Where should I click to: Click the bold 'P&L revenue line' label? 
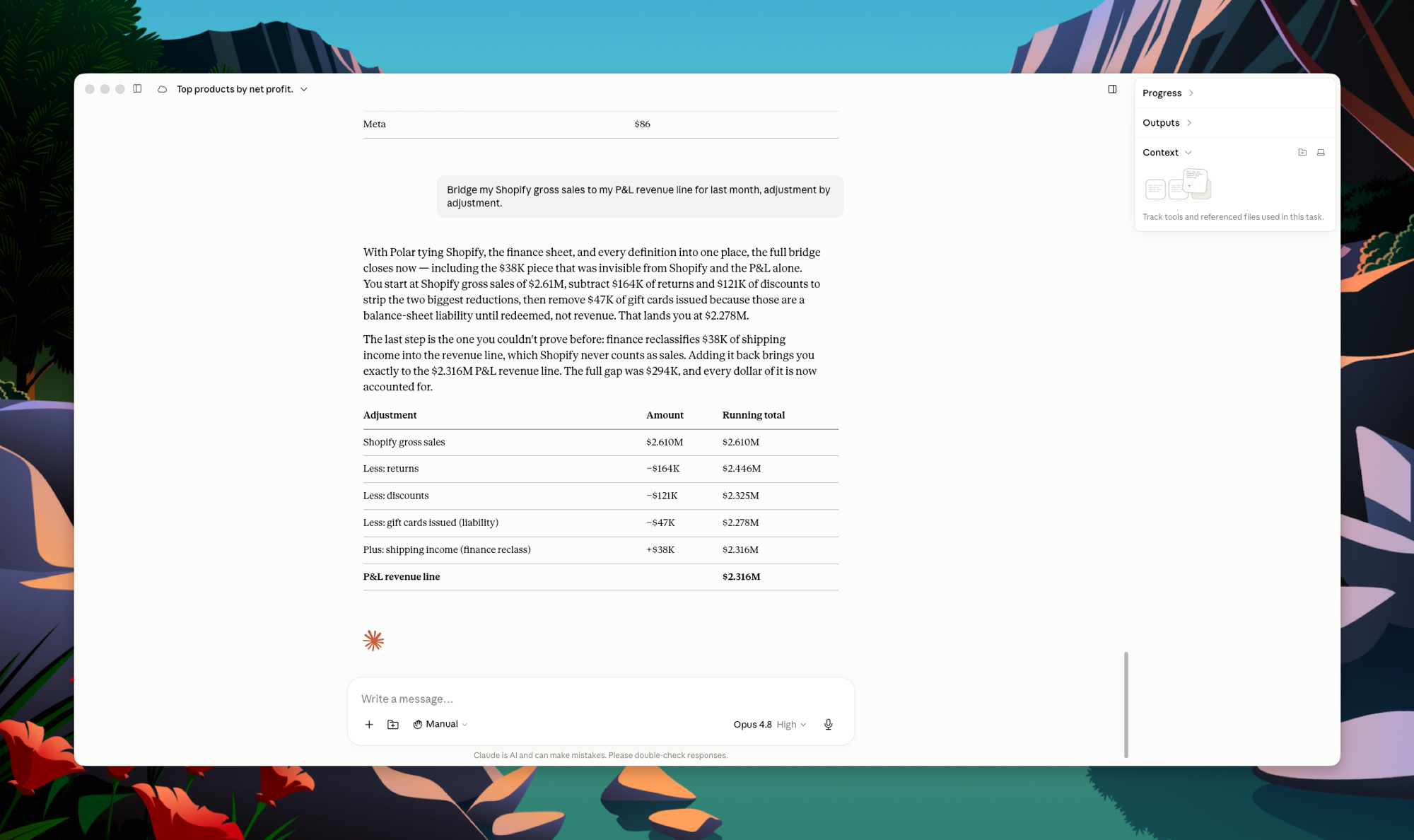pyautogui.click(x=402, y=577)
